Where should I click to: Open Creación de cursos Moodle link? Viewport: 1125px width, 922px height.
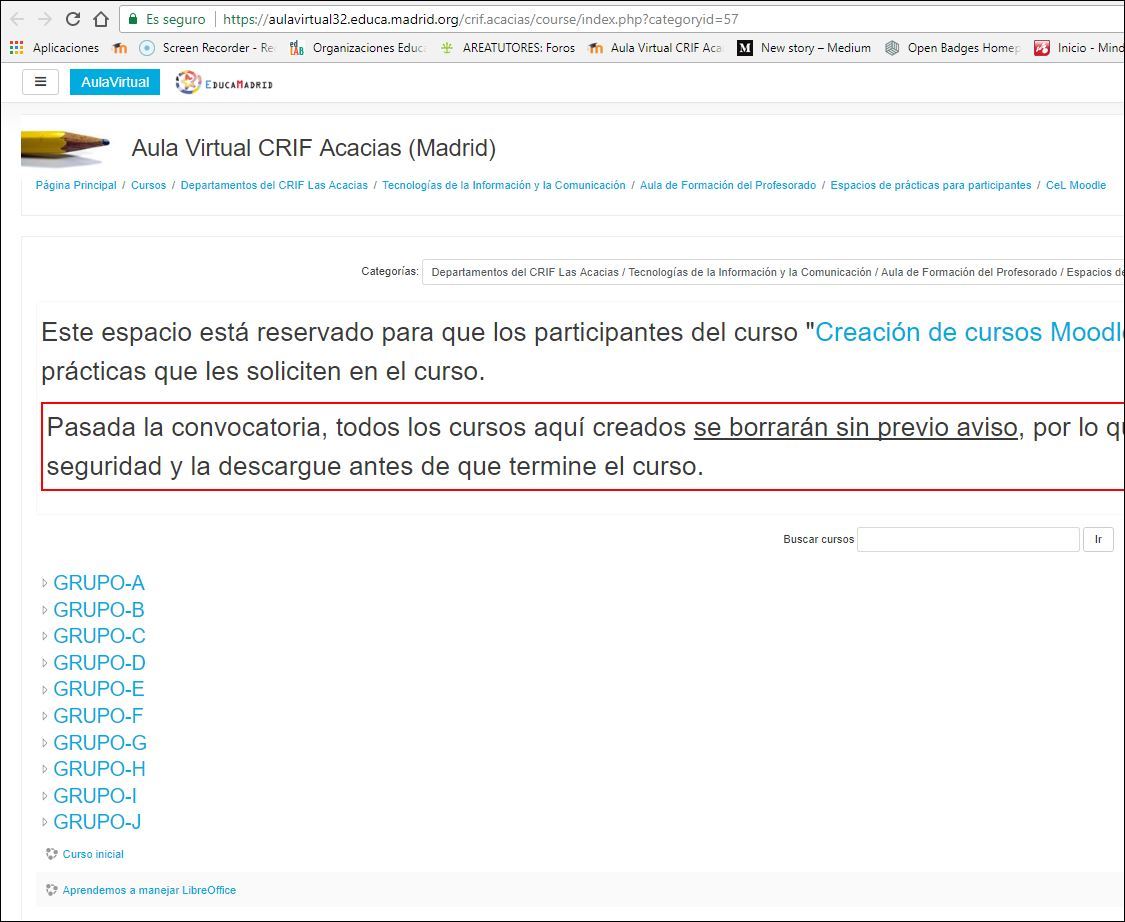[x=969, y=332]
